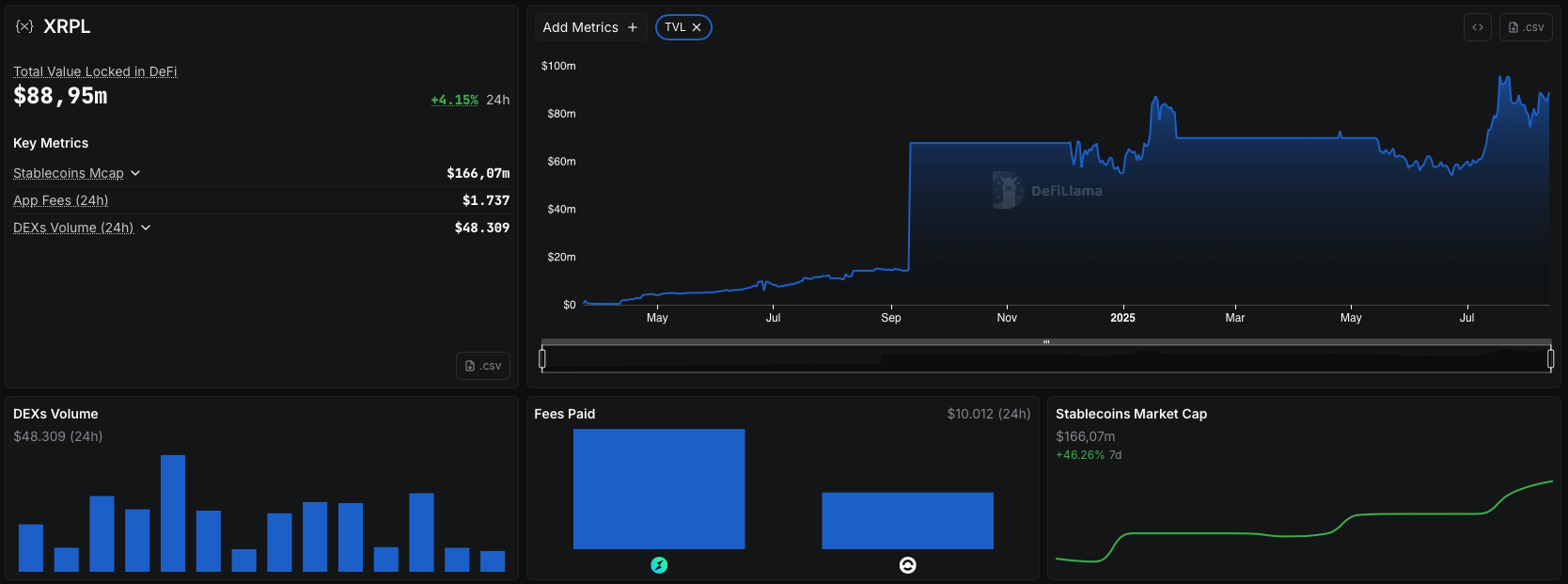
Task: Click the Fees Paid panel heading
Action: pyautogui.click(x=565, y=414)
